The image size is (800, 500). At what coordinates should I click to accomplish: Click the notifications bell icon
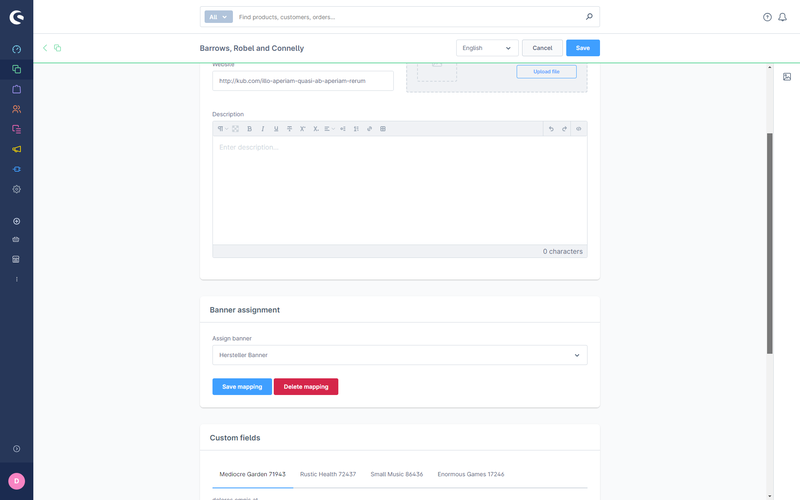point(782,17)
